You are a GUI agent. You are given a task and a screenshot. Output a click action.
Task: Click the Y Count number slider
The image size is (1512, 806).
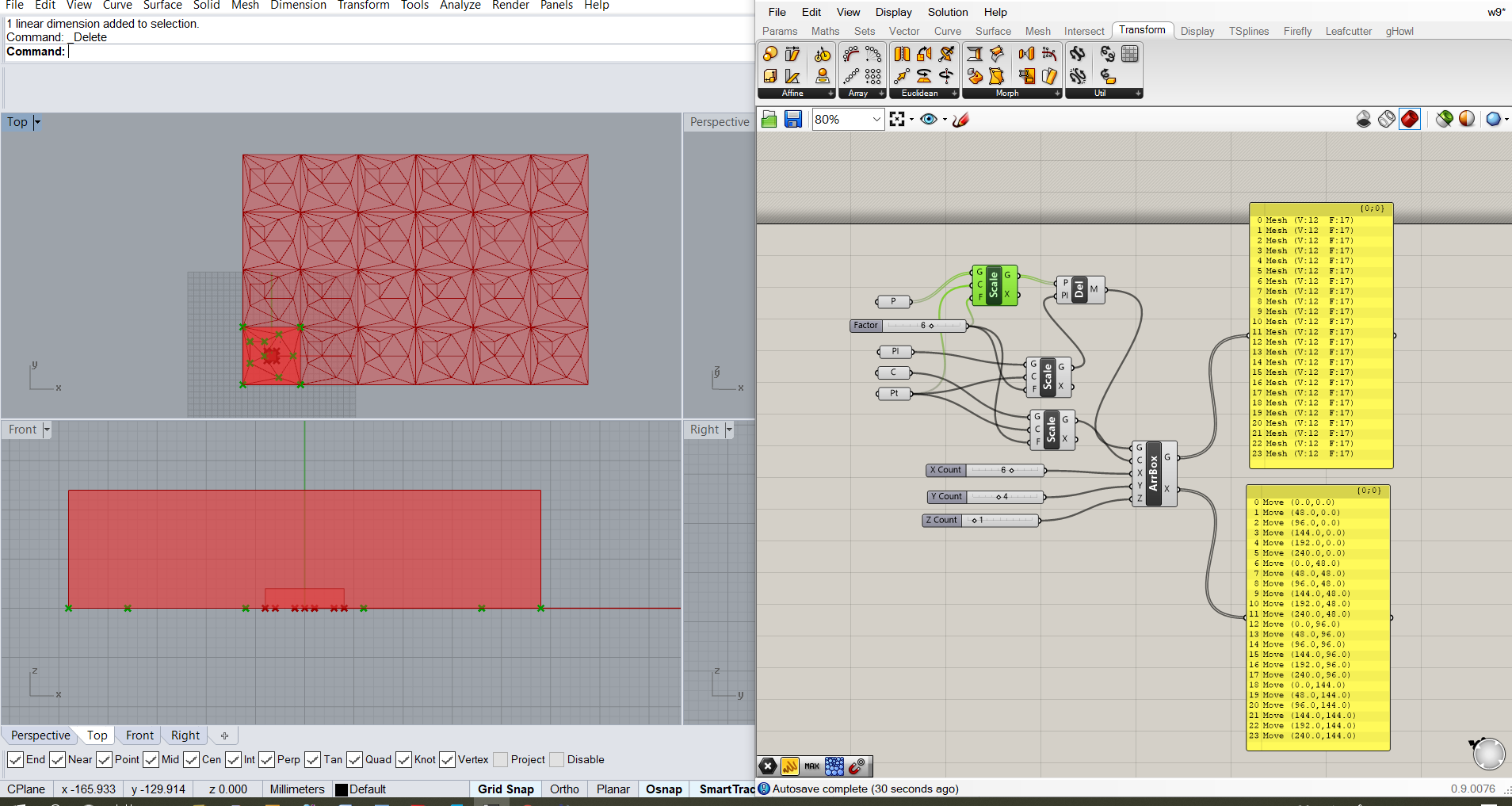[986, 497]
